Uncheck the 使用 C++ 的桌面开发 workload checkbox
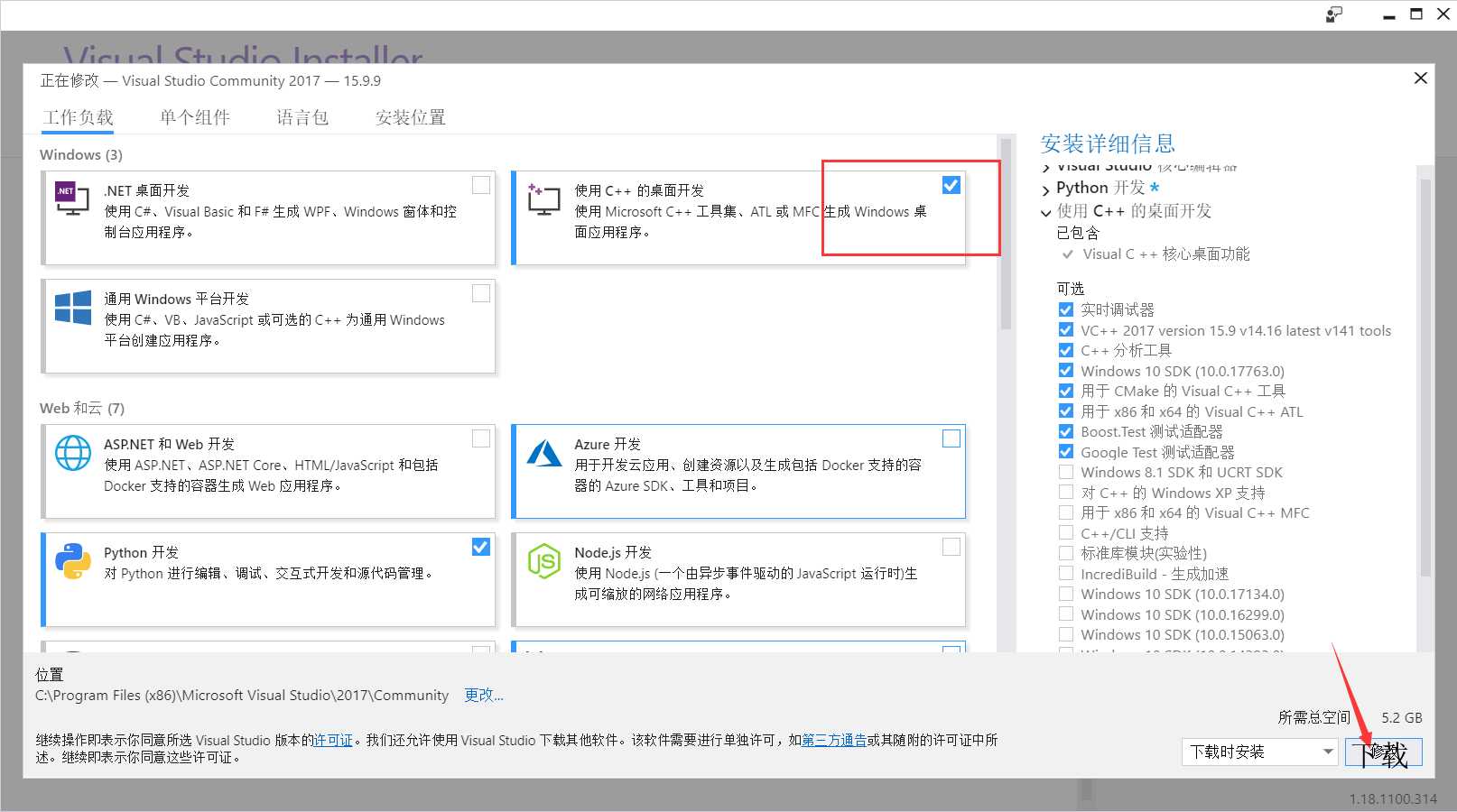The width and height of the screenshot is (1457, 812). [951, 185]
